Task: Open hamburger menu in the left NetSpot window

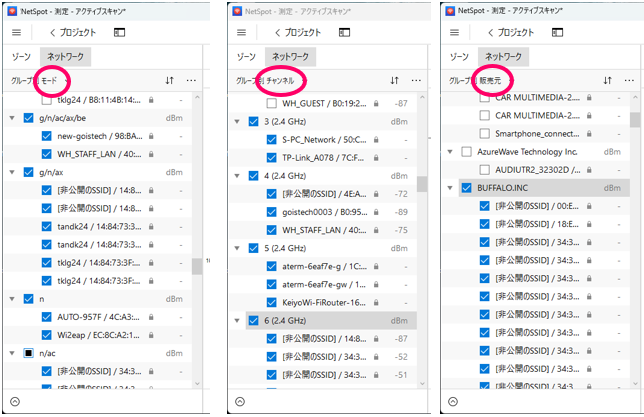Action: pyautogui.click(x=17, y=33)
